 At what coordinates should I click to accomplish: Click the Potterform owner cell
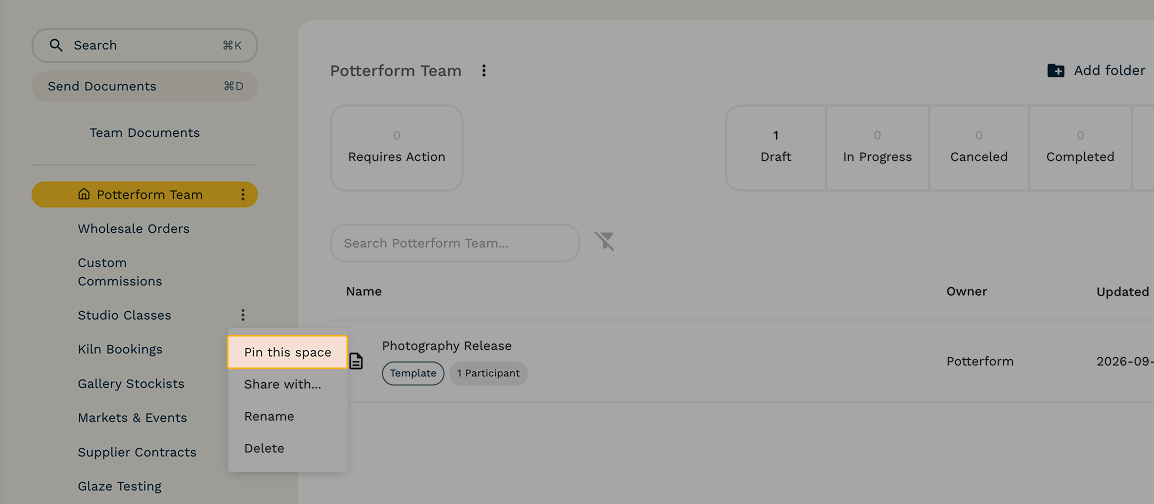point(980,361)
